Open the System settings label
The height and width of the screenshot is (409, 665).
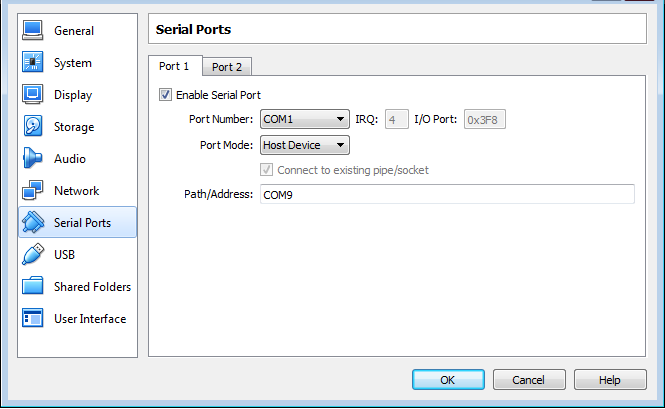point(73,63)
